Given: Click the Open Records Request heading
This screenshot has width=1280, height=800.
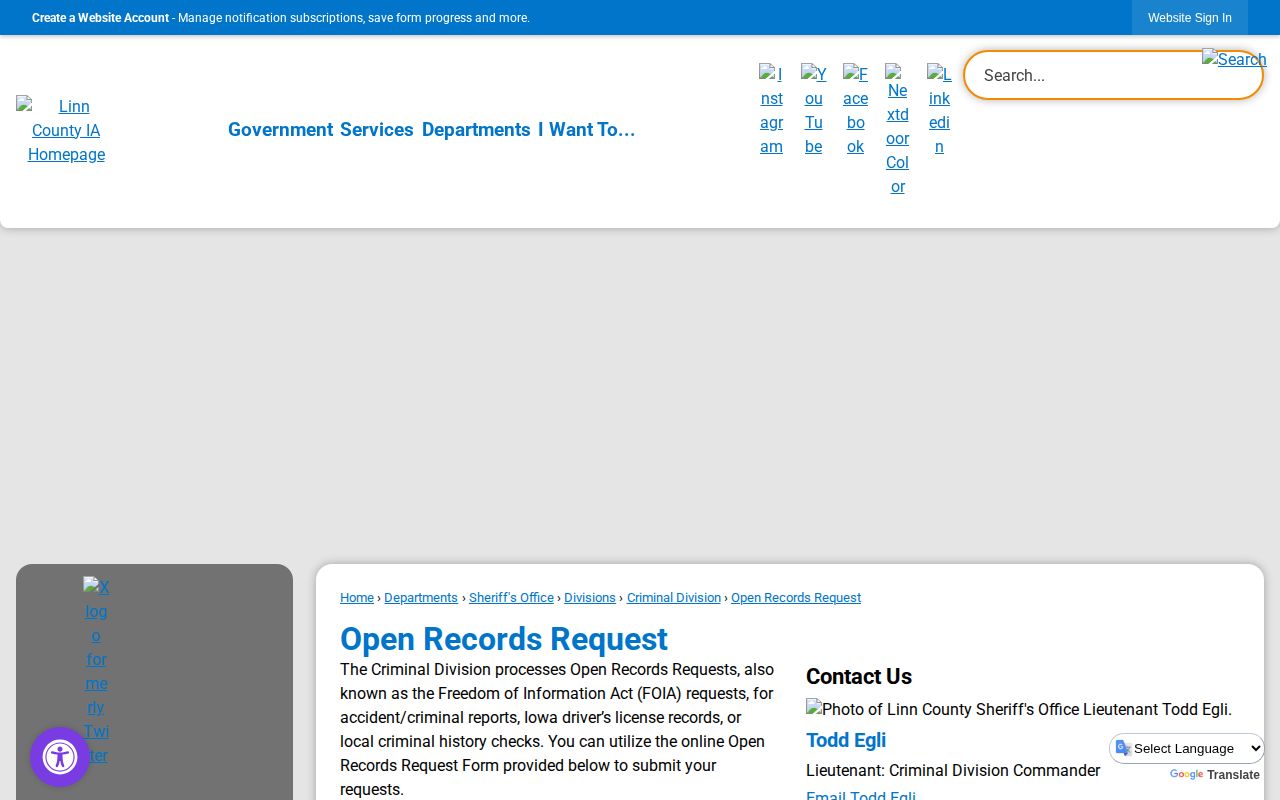Looking at the screenshot, I should point(504,639).
